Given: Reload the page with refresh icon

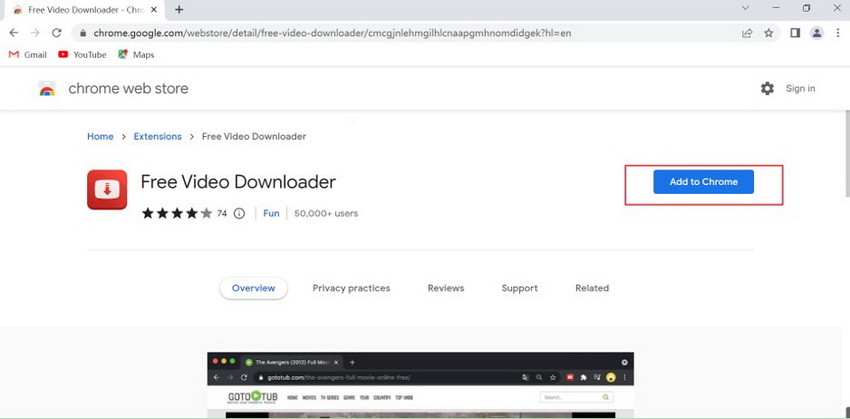Looking at the screenshot, I should [x=56, y=33].
